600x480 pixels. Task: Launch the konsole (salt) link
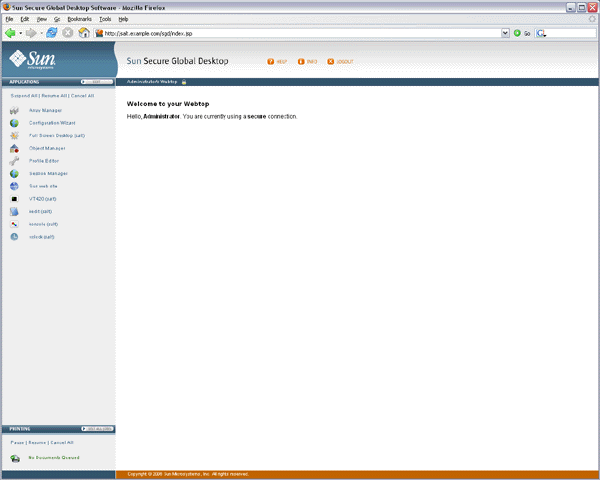coord(44,224)
